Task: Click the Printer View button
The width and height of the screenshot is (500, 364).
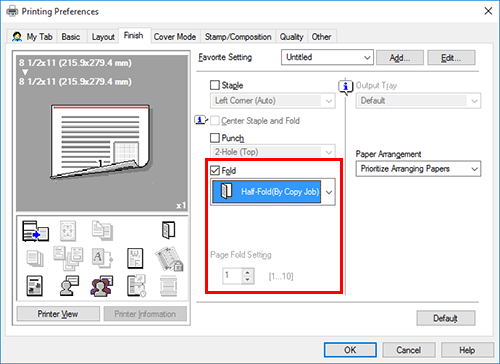Action: click(x=58, y=314)
